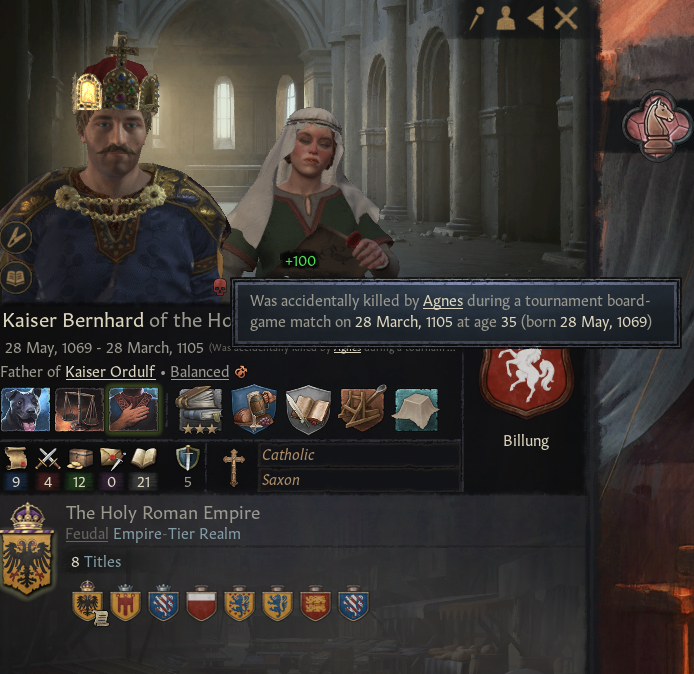Image resolution: width=694 pixels, height=674 pixels.
Task: Open the Kaiser Ordulf character link
Action: pyautogui.click(x=110, y=372)
